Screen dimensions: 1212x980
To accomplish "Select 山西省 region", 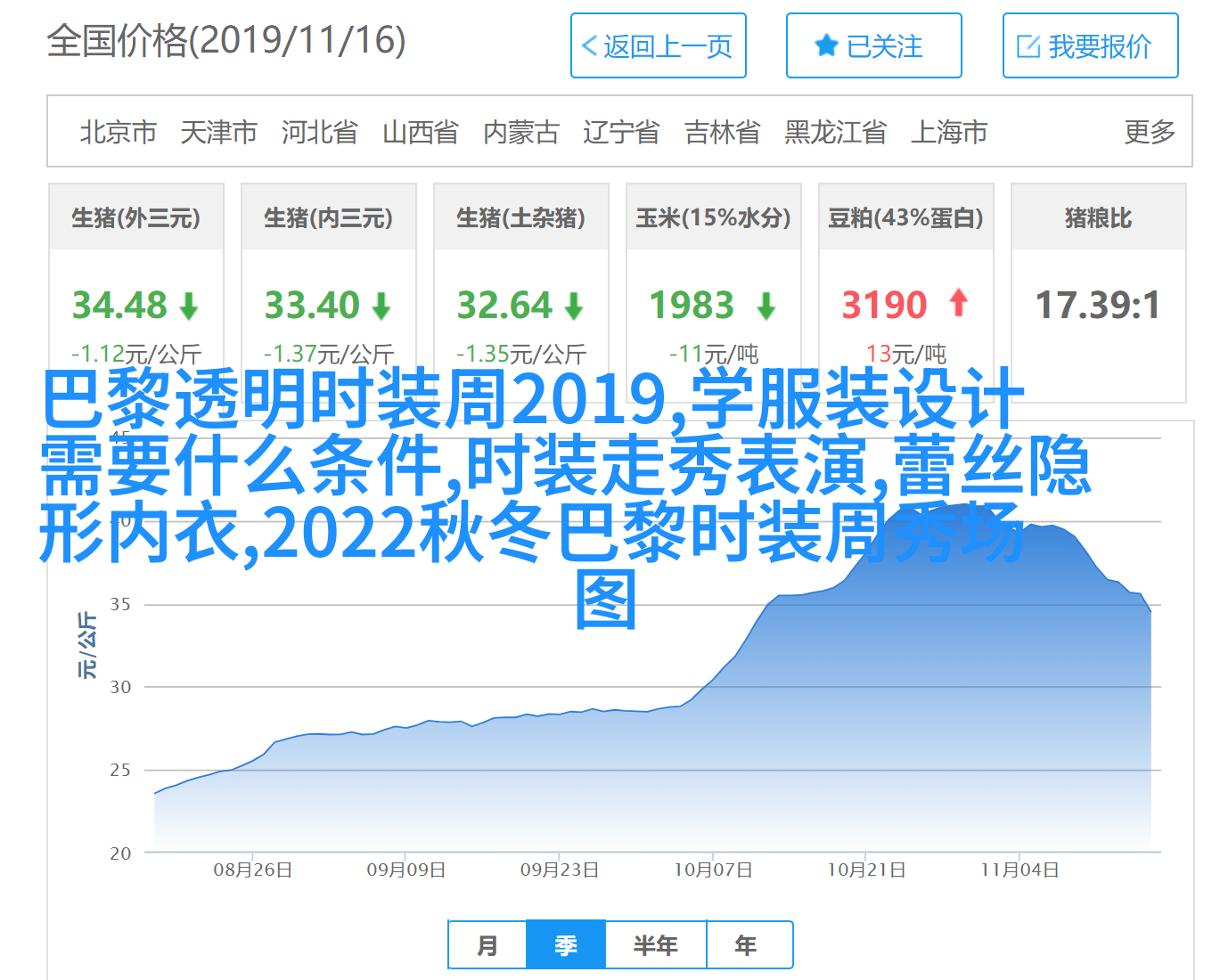I will point(421,132).
